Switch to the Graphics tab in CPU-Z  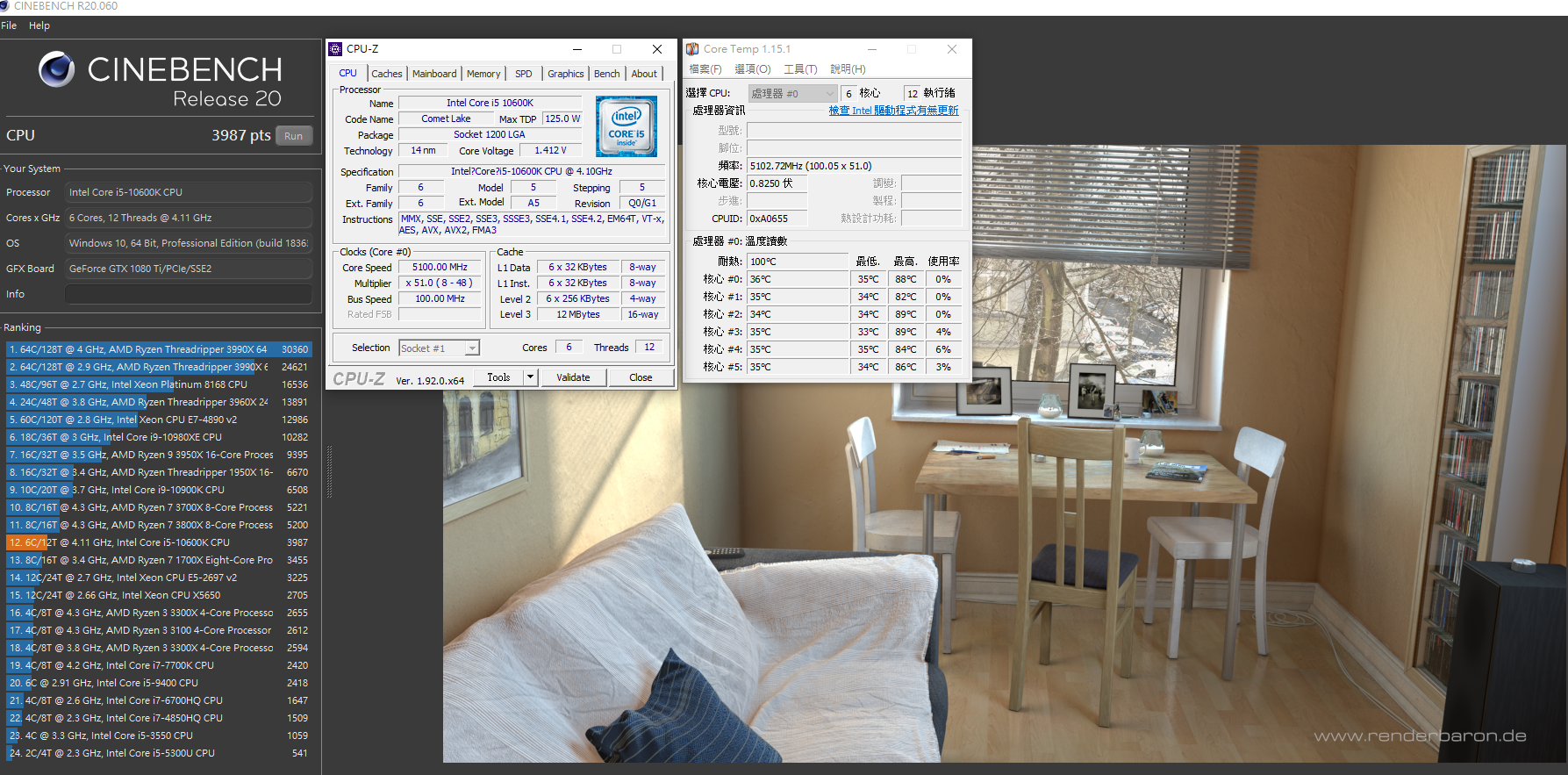(565, 74)
